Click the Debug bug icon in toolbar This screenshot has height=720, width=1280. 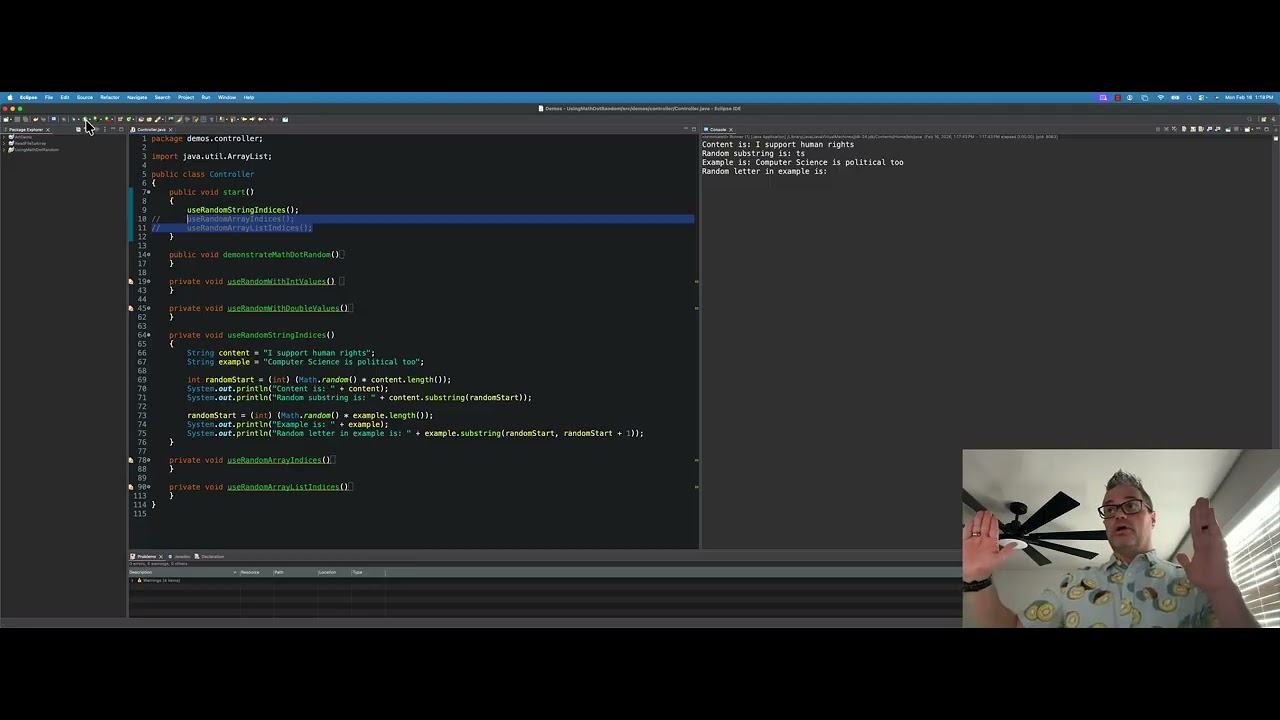point(74,119)
